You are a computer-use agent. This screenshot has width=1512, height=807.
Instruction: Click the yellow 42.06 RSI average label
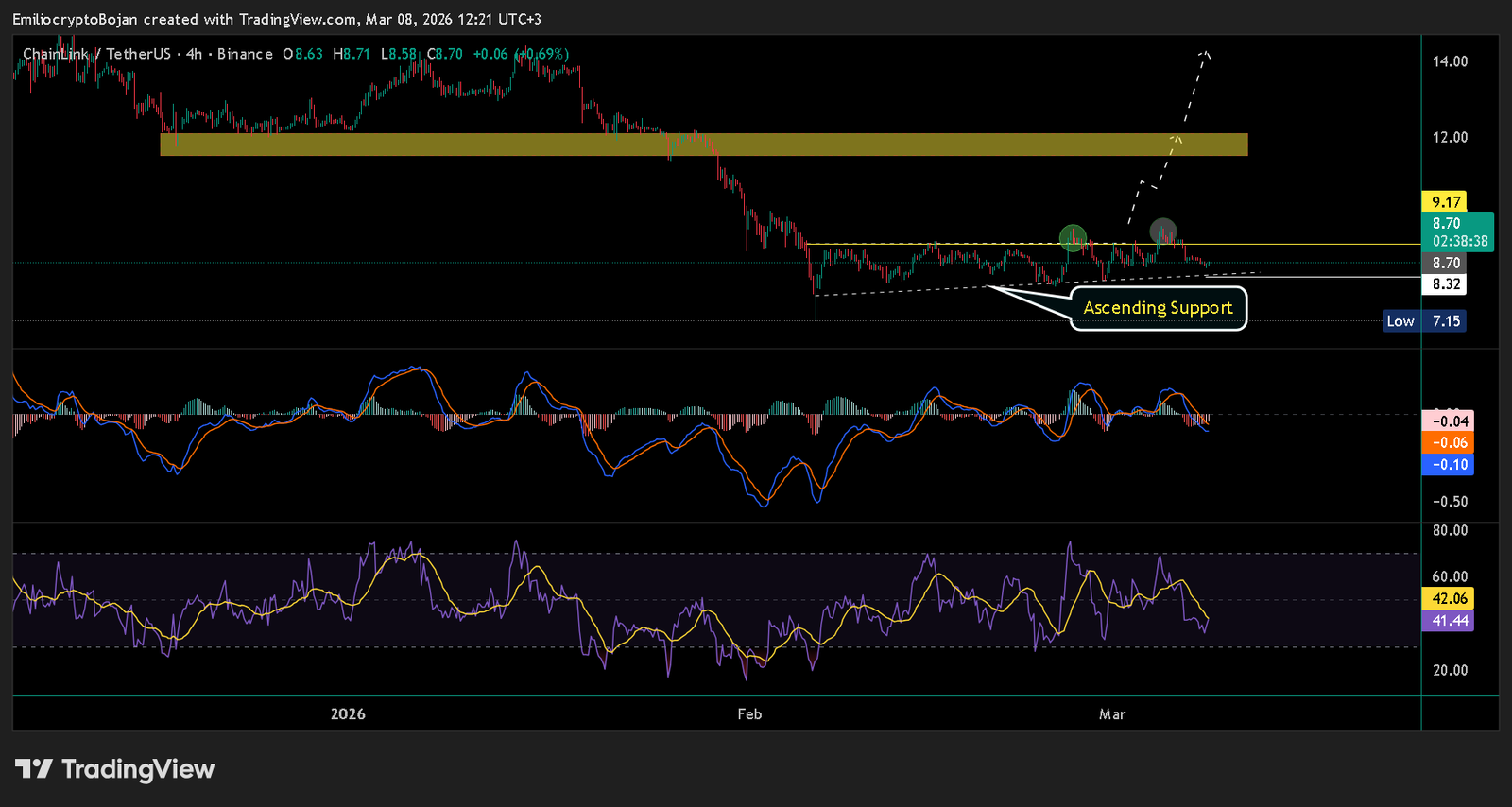tap(1448, 598)
